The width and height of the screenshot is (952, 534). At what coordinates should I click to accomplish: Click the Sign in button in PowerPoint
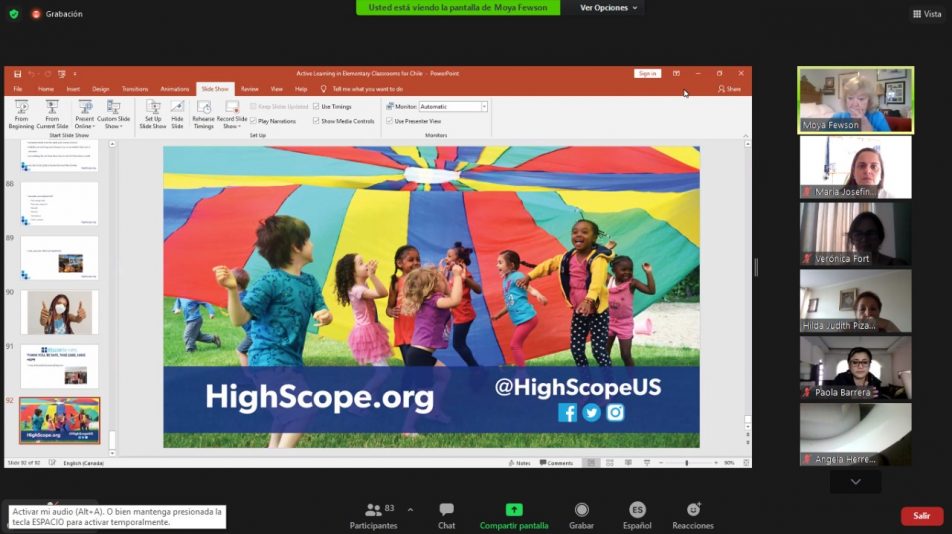647,73
